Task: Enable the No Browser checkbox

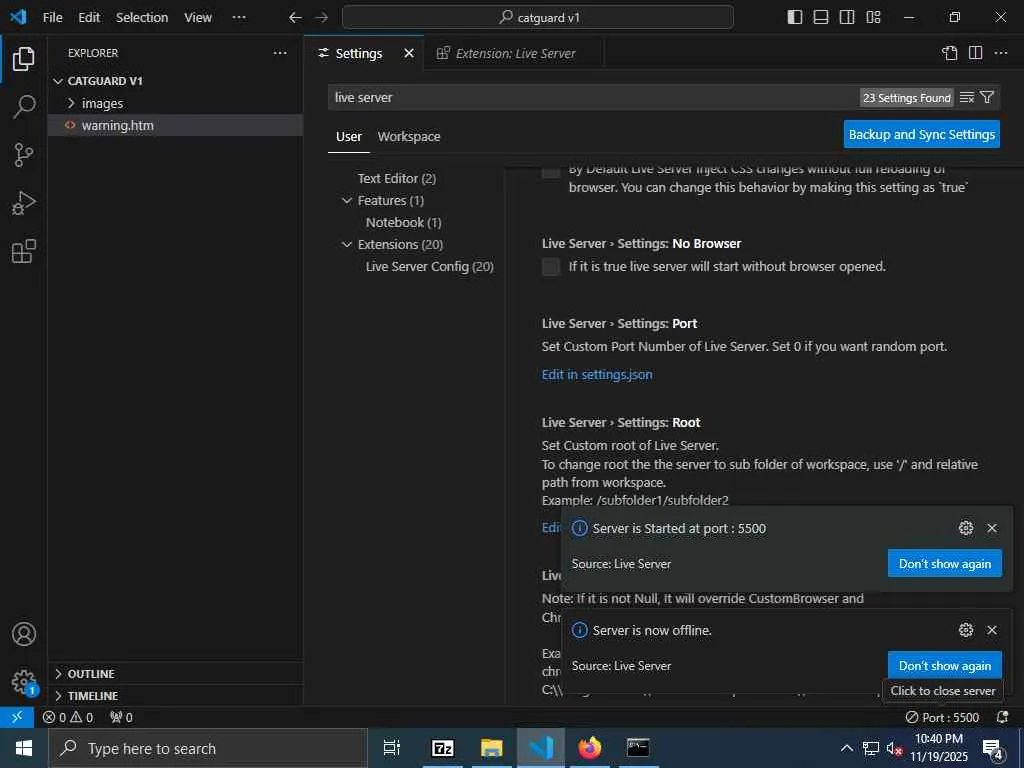Action: tap(551, 266)
